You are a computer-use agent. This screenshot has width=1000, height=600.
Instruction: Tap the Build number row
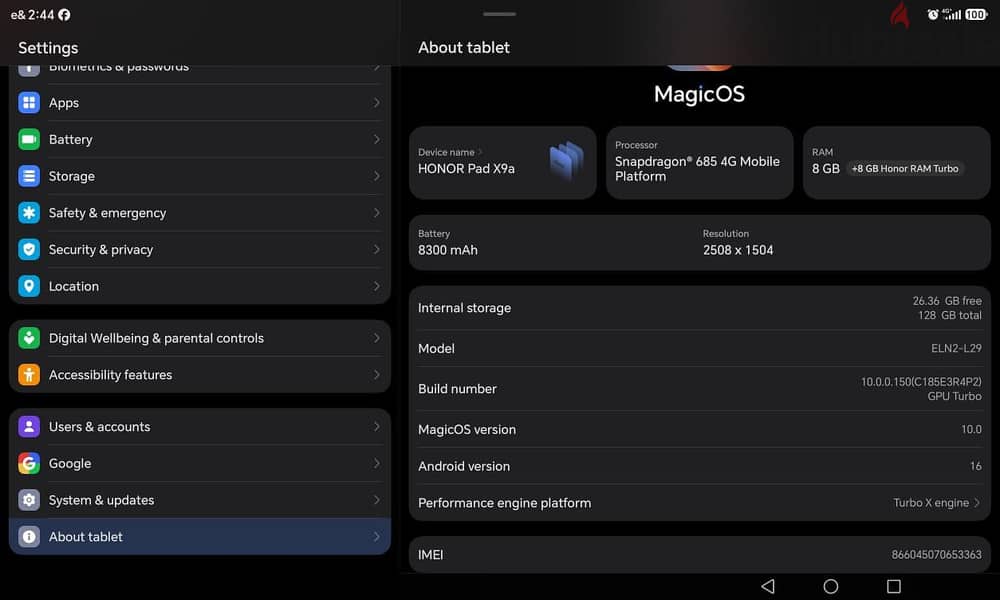click(x=700, y=389)
